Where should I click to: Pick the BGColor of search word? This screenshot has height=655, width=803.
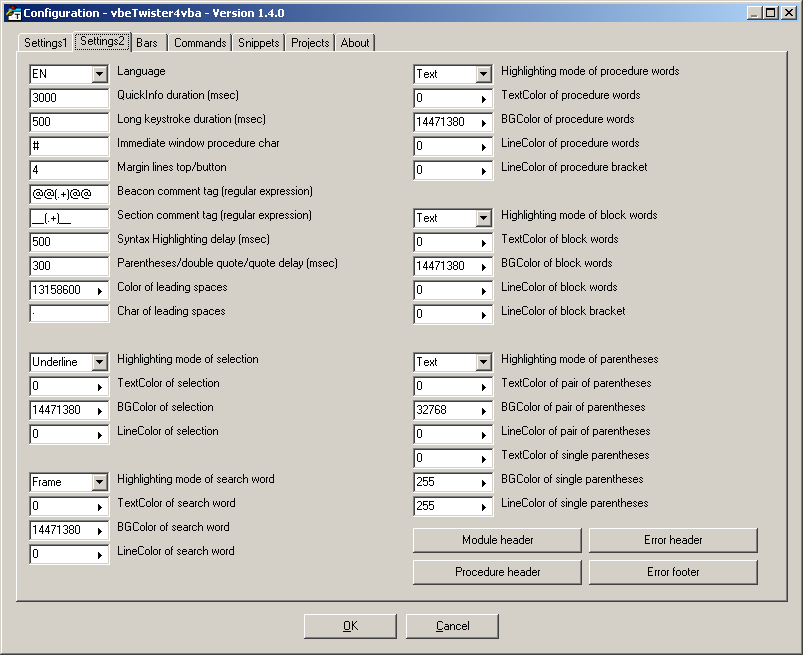(x=100, y=531)
